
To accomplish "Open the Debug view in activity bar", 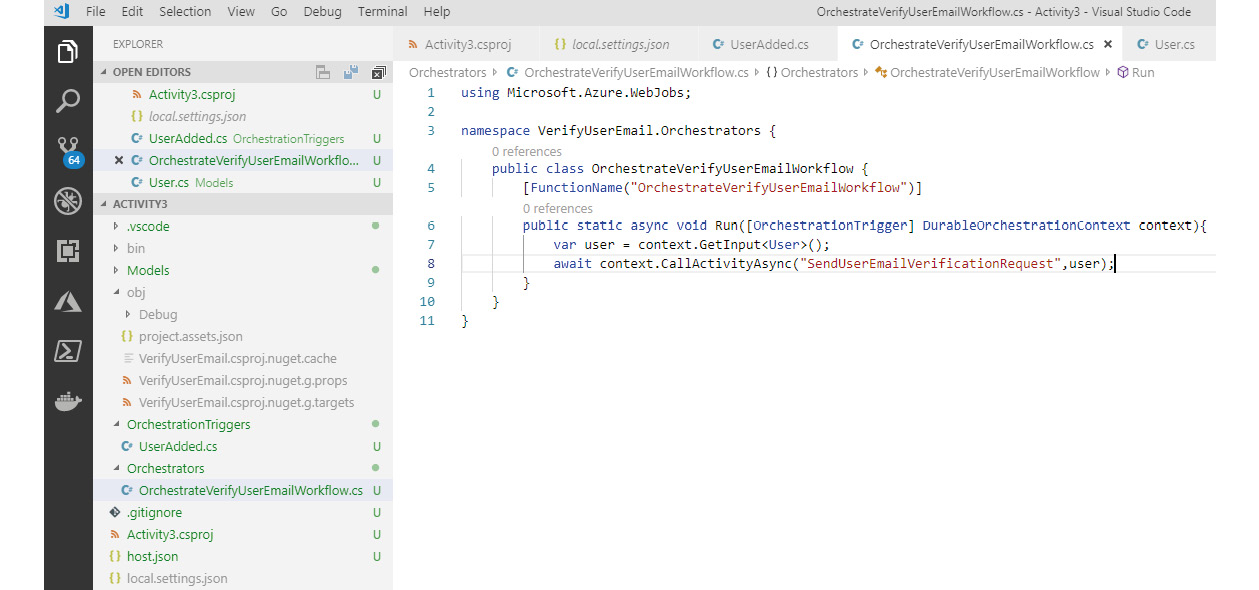I will click(68, 201).
